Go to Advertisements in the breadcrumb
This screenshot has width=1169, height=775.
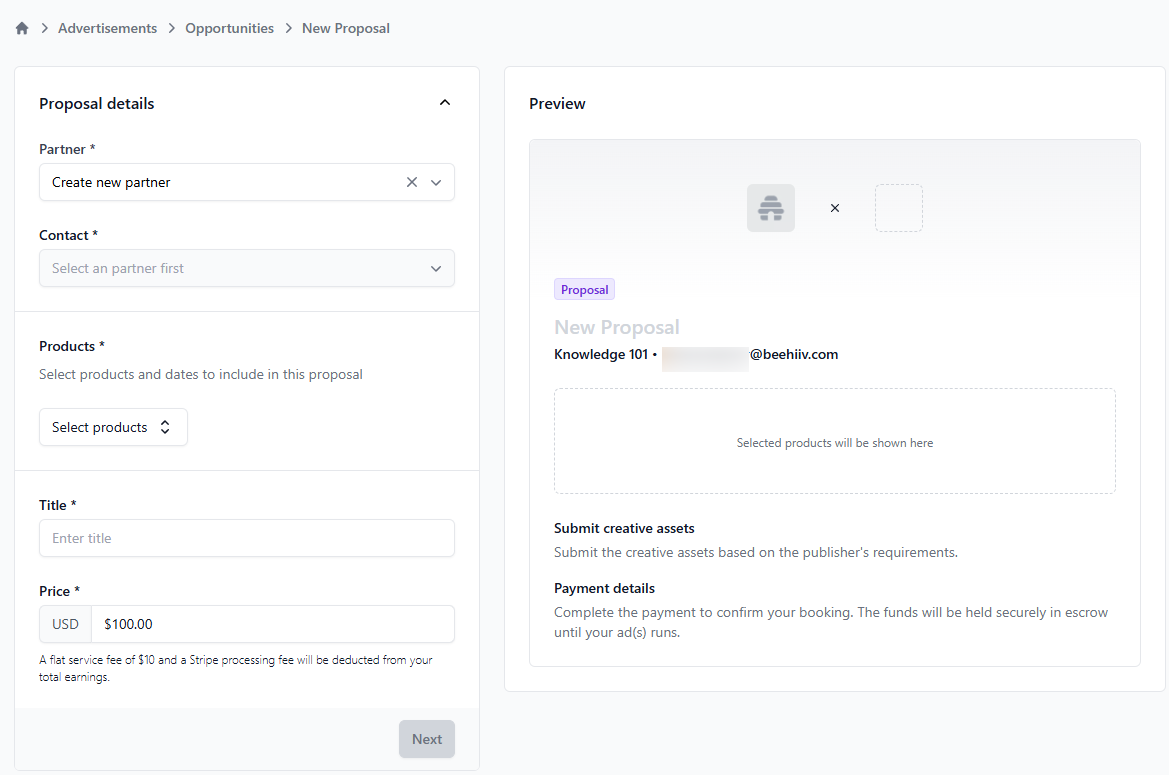107,29
